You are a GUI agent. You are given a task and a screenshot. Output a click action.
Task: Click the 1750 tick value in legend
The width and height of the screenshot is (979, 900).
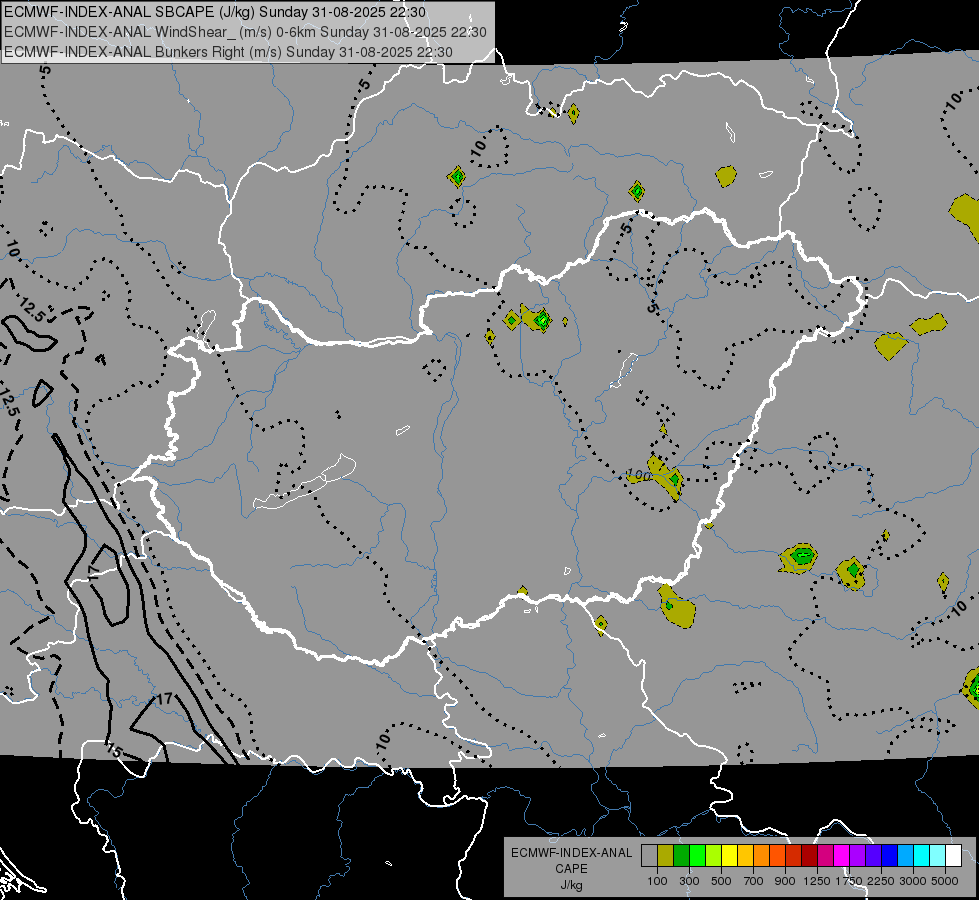pos(849,881)
